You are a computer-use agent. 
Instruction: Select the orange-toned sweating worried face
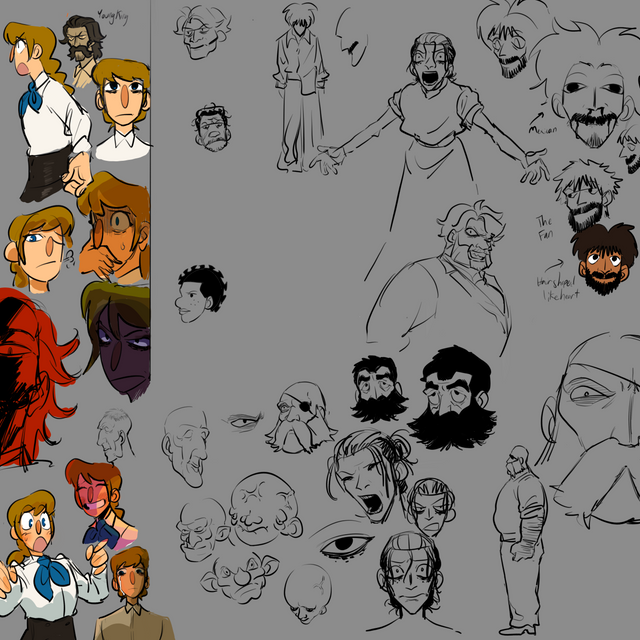click(115, 227)
